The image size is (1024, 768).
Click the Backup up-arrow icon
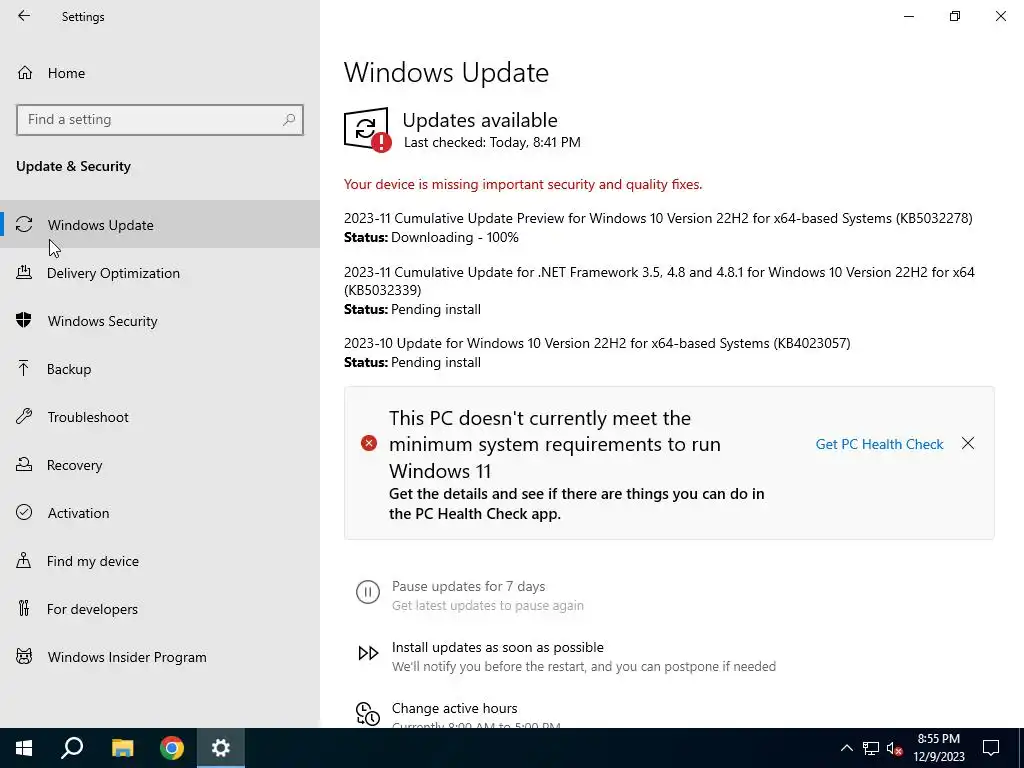[24, 368]
